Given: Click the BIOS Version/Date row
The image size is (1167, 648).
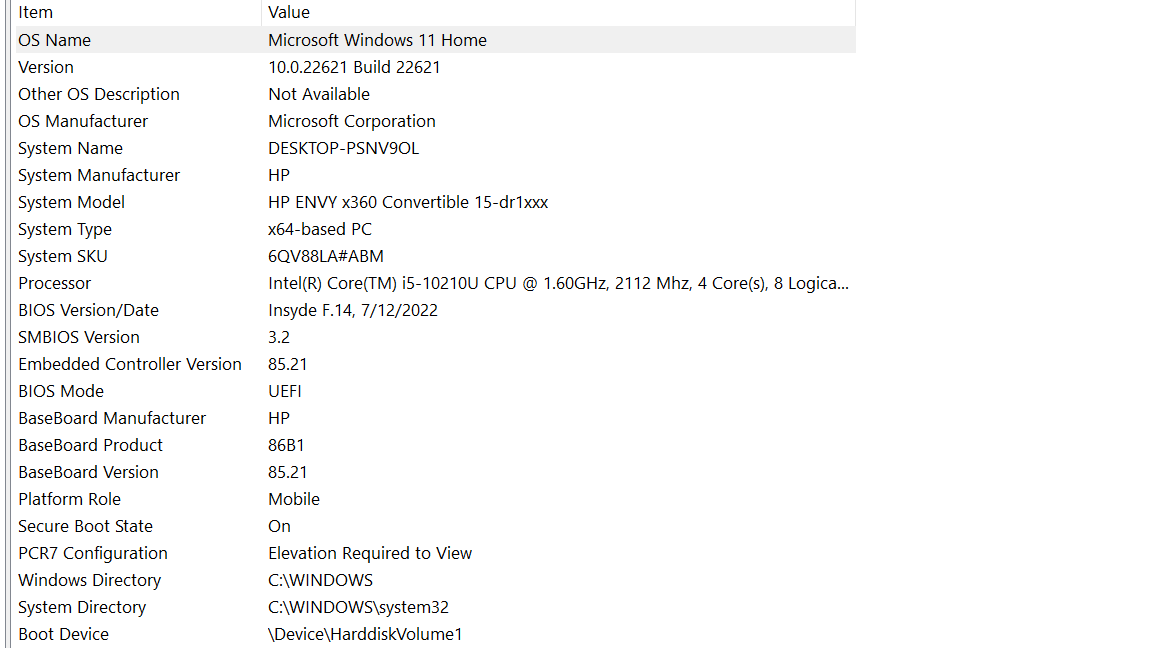Looking at the screenshot, I should click(435, 310).
